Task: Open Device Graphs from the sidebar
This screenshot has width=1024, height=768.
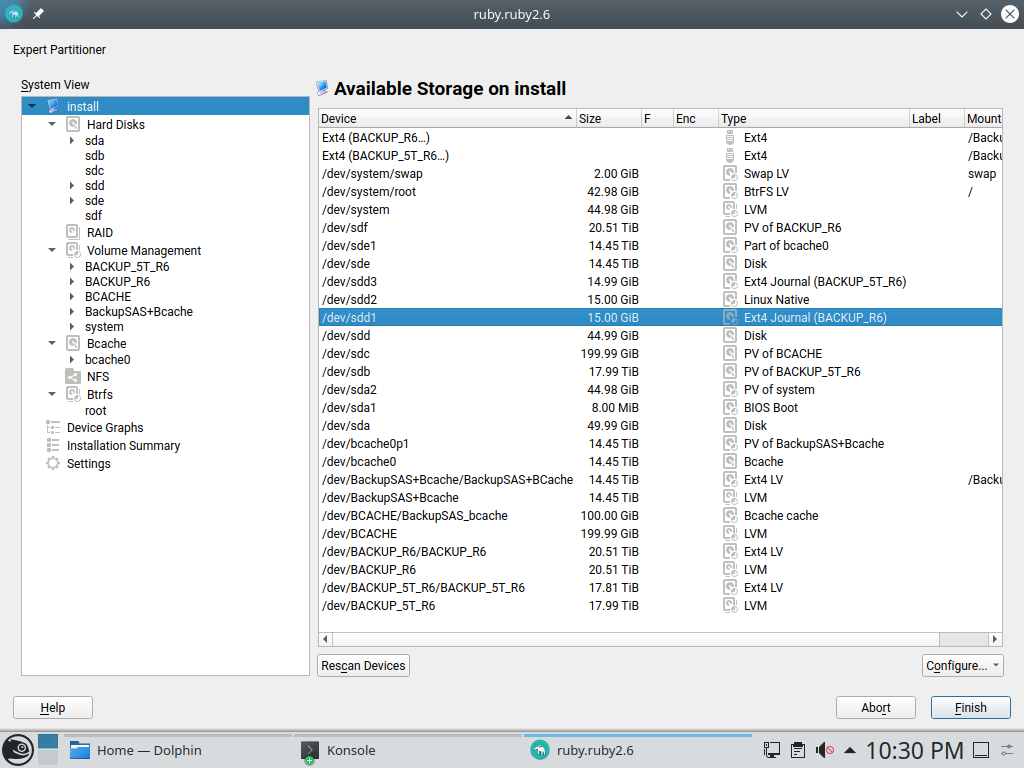Action: [105, 427]
